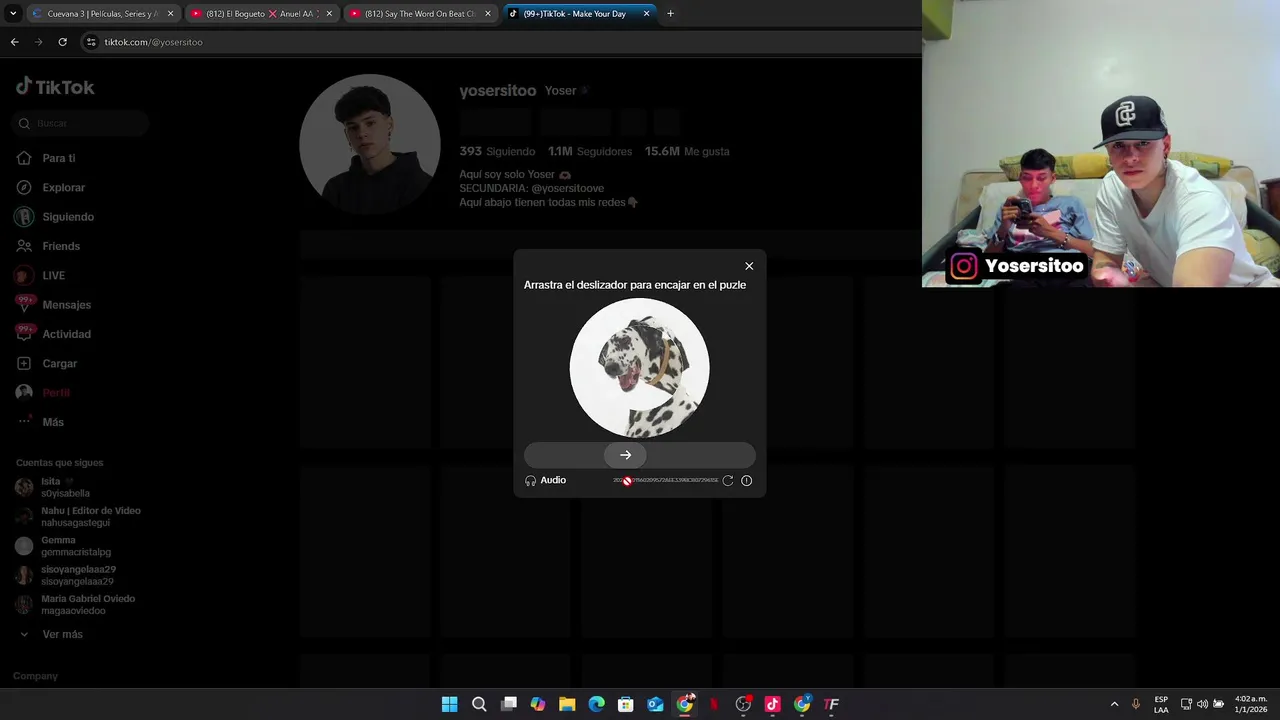Open Netflix from the taskbar
Screen dimensions: 1280x720
(x=714, y=704)
